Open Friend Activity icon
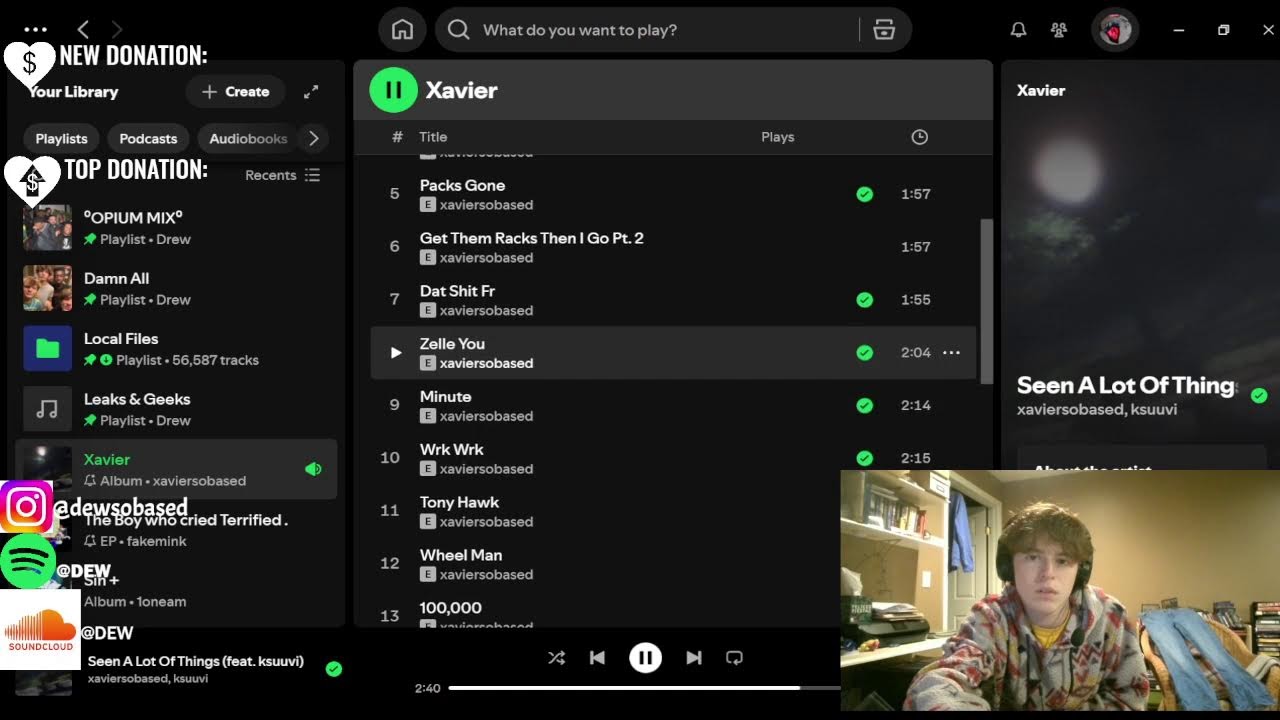Viewport: 1280px width, 720px height. 1059,30
